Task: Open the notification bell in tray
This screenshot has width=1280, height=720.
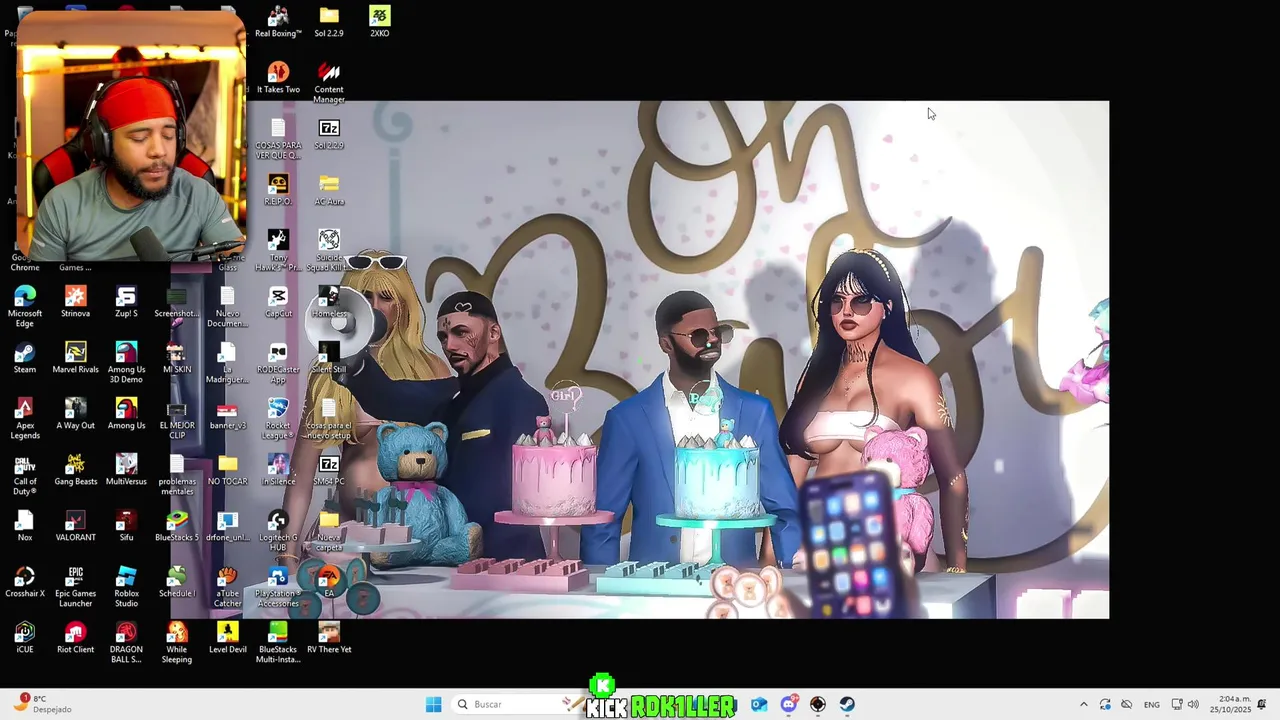Action: pos(1262,704)
